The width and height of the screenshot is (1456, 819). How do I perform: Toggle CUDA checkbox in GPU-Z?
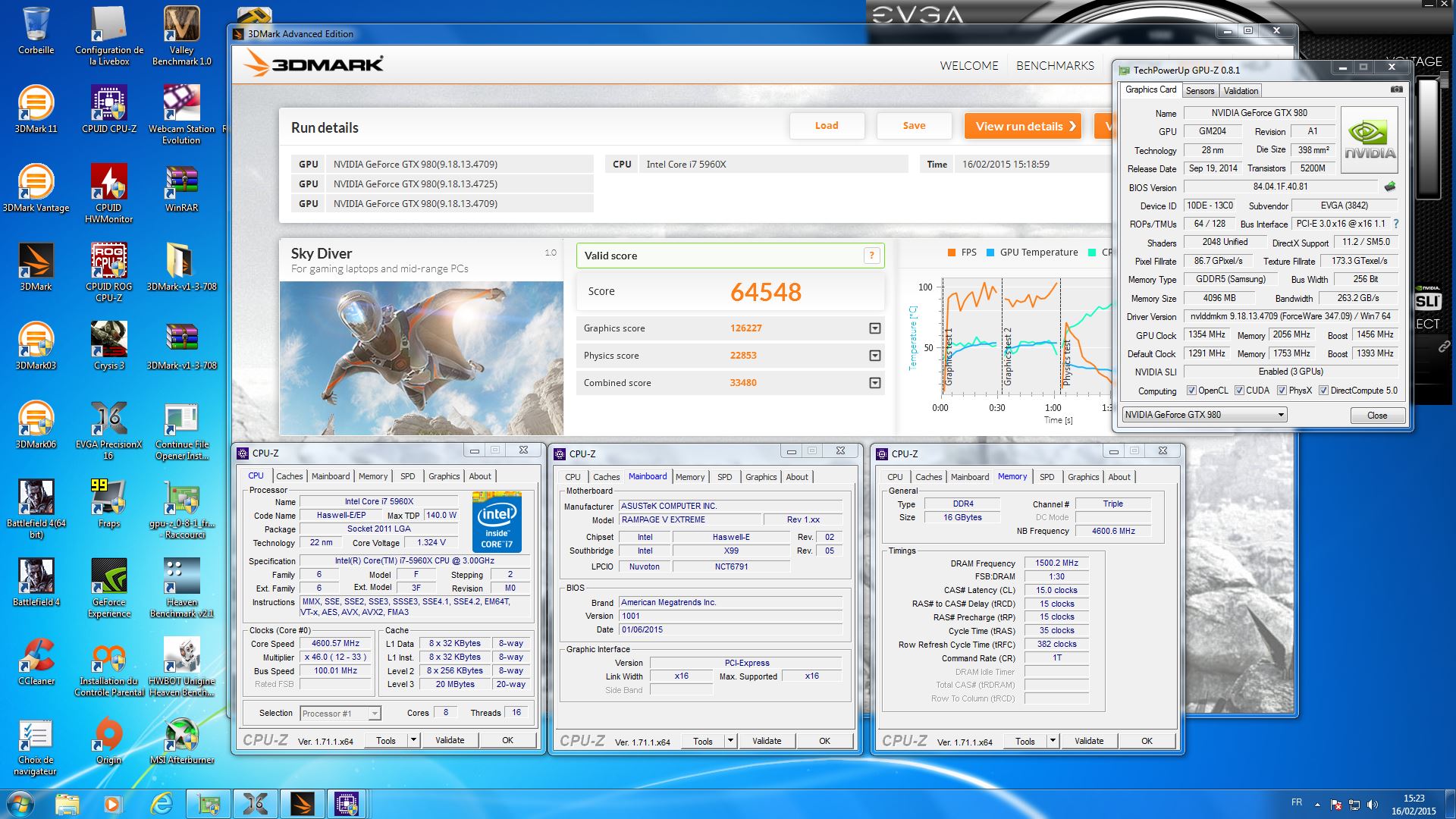(x=1239, y=391)
